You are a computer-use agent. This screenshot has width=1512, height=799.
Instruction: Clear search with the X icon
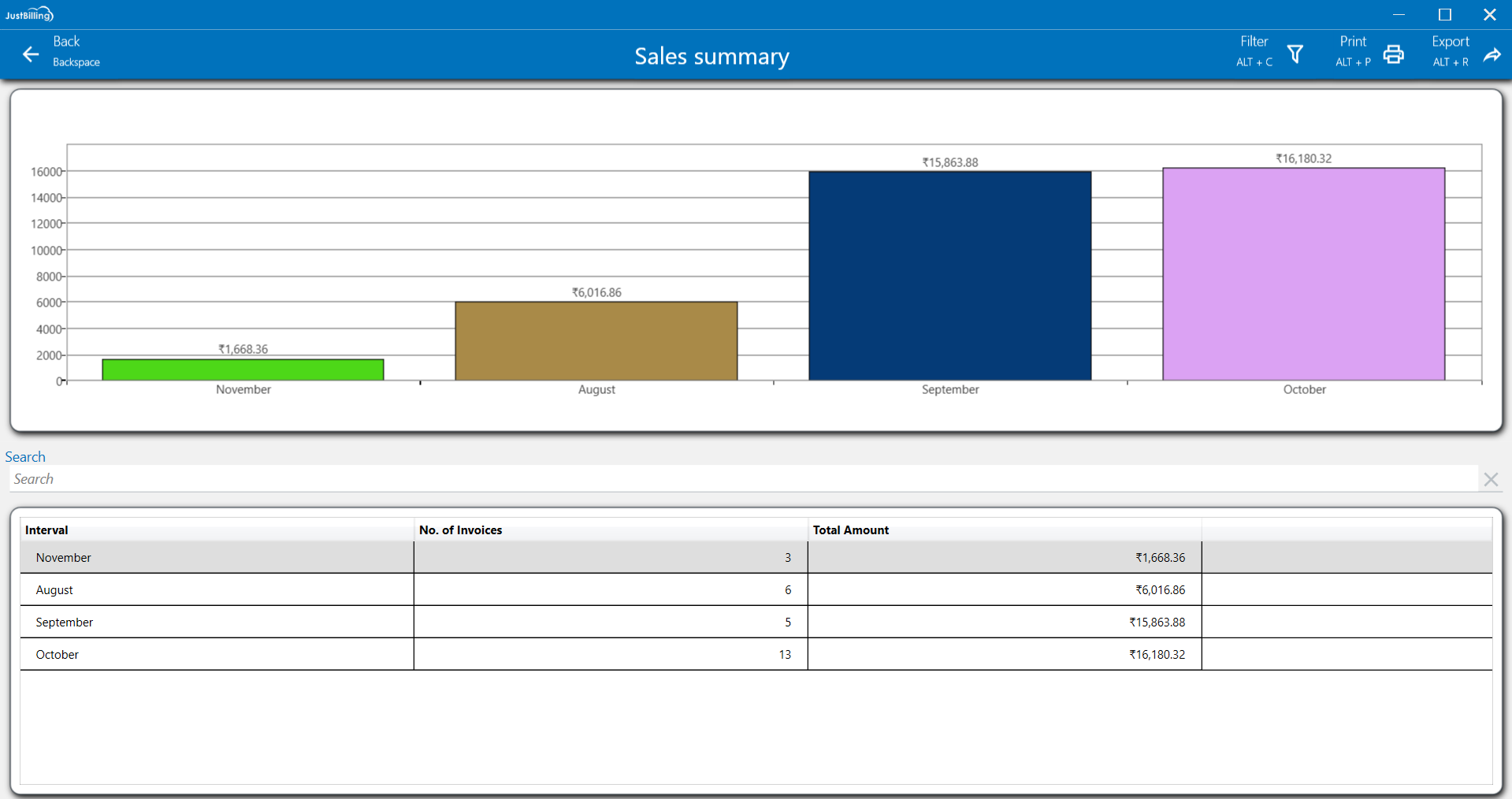[1490, 479]
